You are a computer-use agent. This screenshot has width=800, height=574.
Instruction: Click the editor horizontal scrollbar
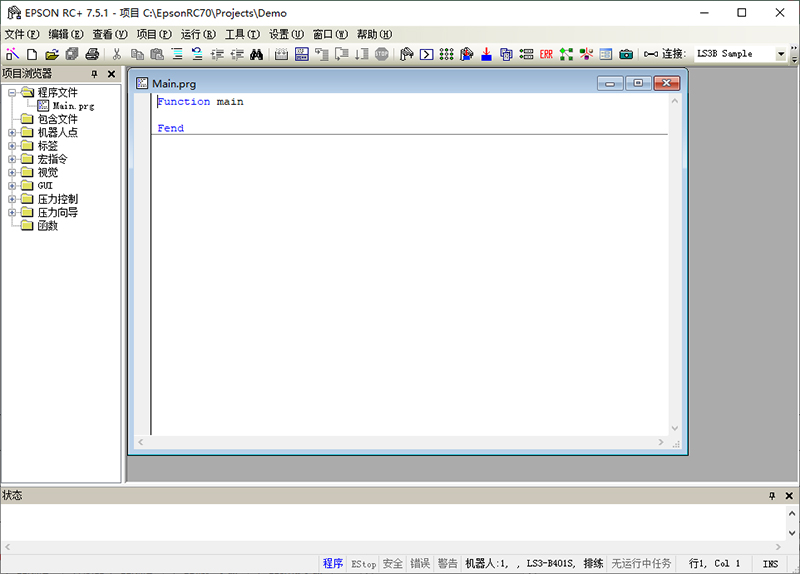(404, 442)
